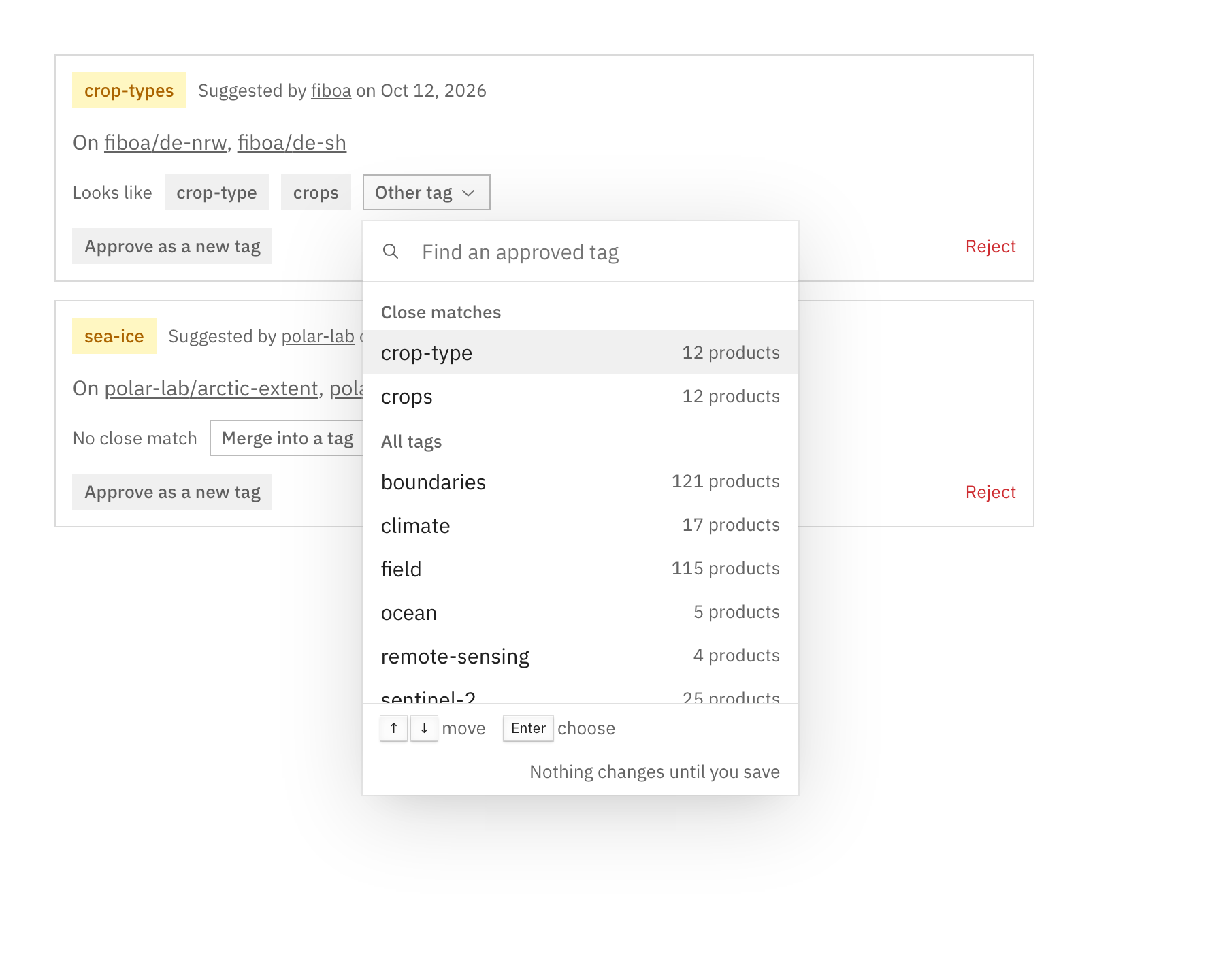Viewport: 1225px width, 980px height.
Task: Open the fiboa/de-sh product link
Action: pos(292,143)
